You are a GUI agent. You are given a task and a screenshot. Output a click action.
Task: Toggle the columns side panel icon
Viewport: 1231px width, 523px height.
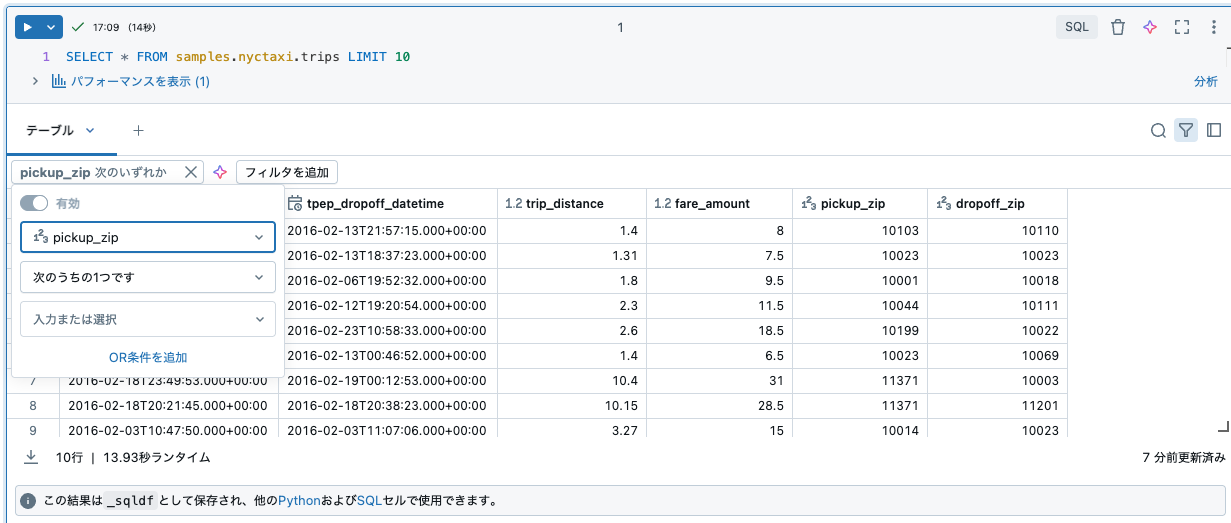pos(1214,130)
